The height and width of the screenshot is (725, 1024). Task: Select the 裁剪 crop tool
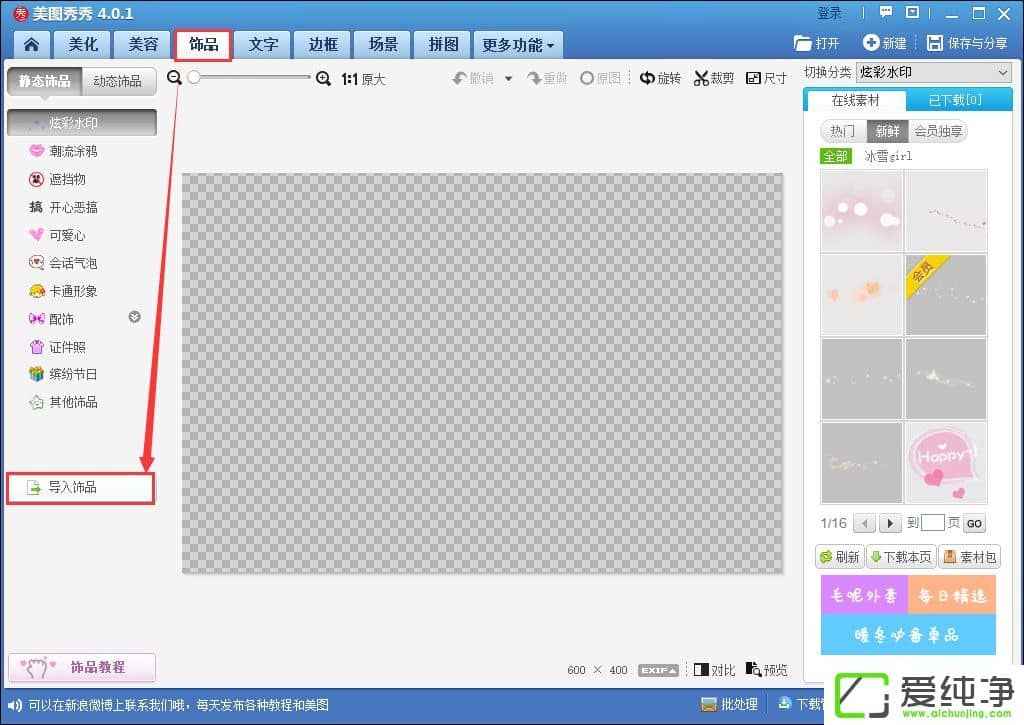pos(714,78)
